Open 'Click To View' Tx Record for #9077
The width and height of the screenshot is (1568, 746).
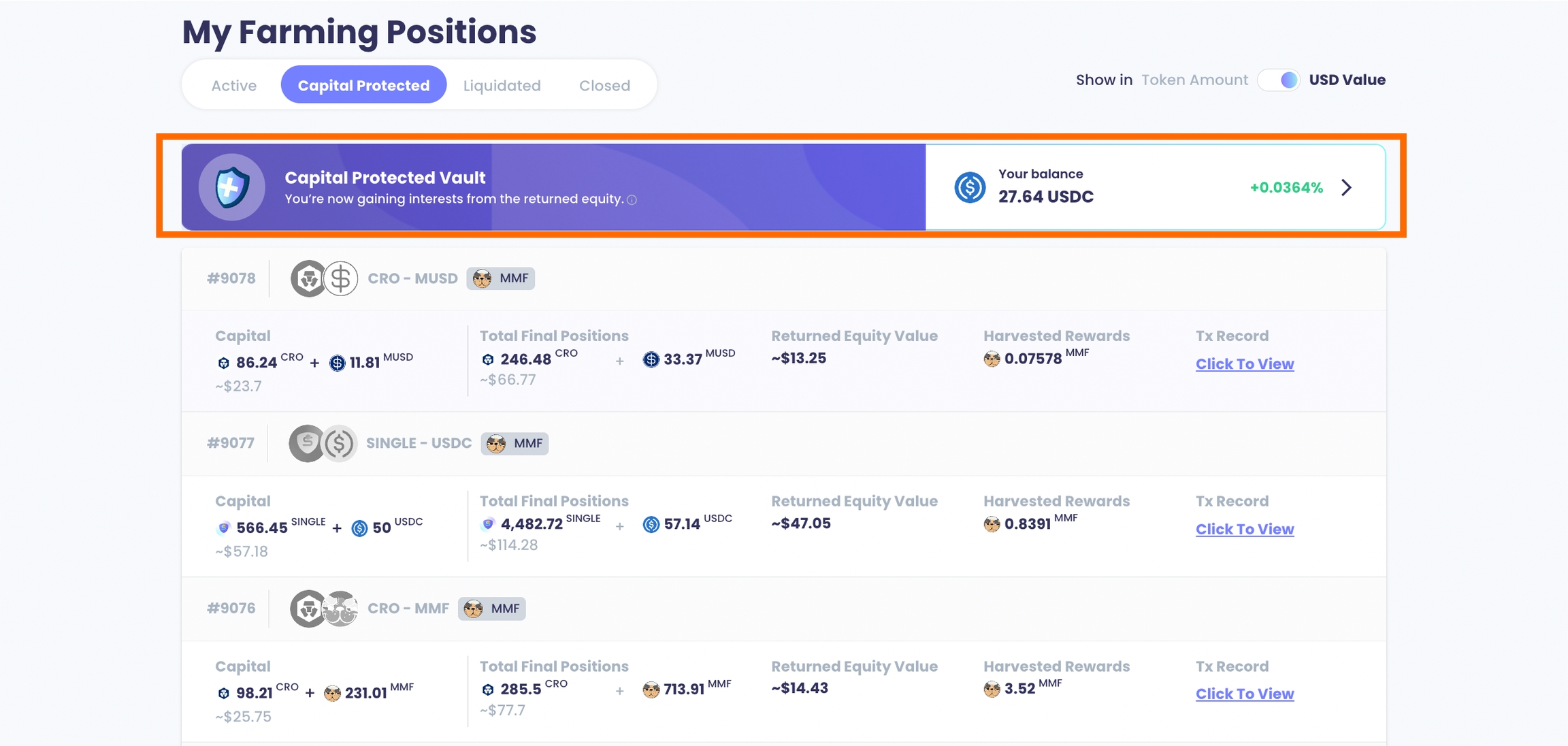coord(1244,529)
